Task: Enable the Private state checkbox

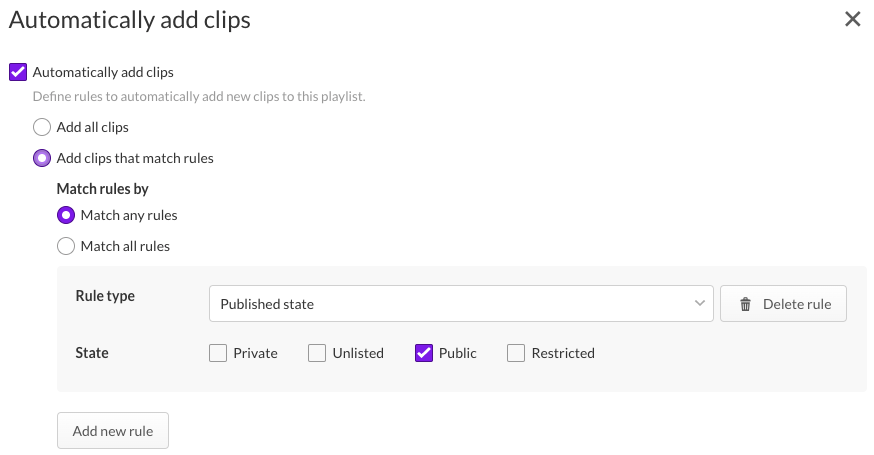Action: [x=218, y=353]
